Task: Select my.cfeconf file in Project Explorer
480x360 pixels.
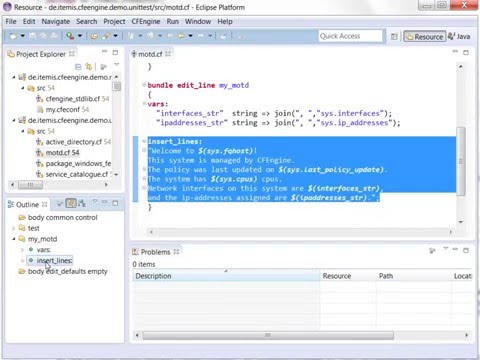Action: click(x=63, y=109)
